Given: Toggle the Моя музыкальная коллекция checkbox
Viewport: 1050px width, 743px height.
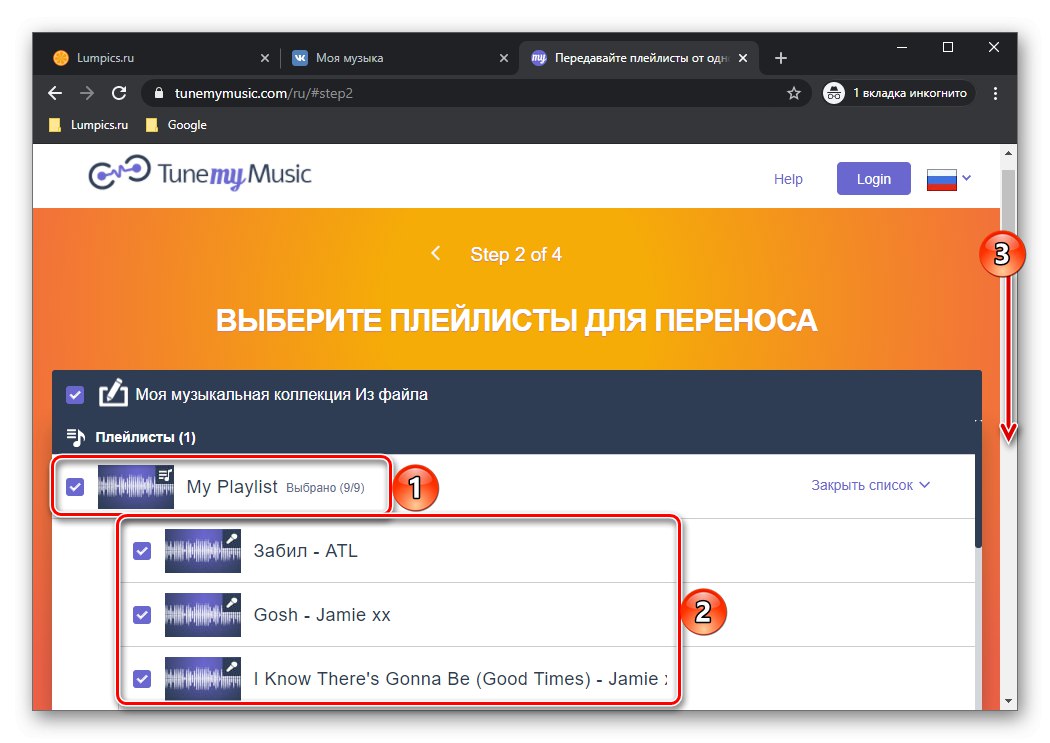Looking at the screenshot, I should coord(75,394).
